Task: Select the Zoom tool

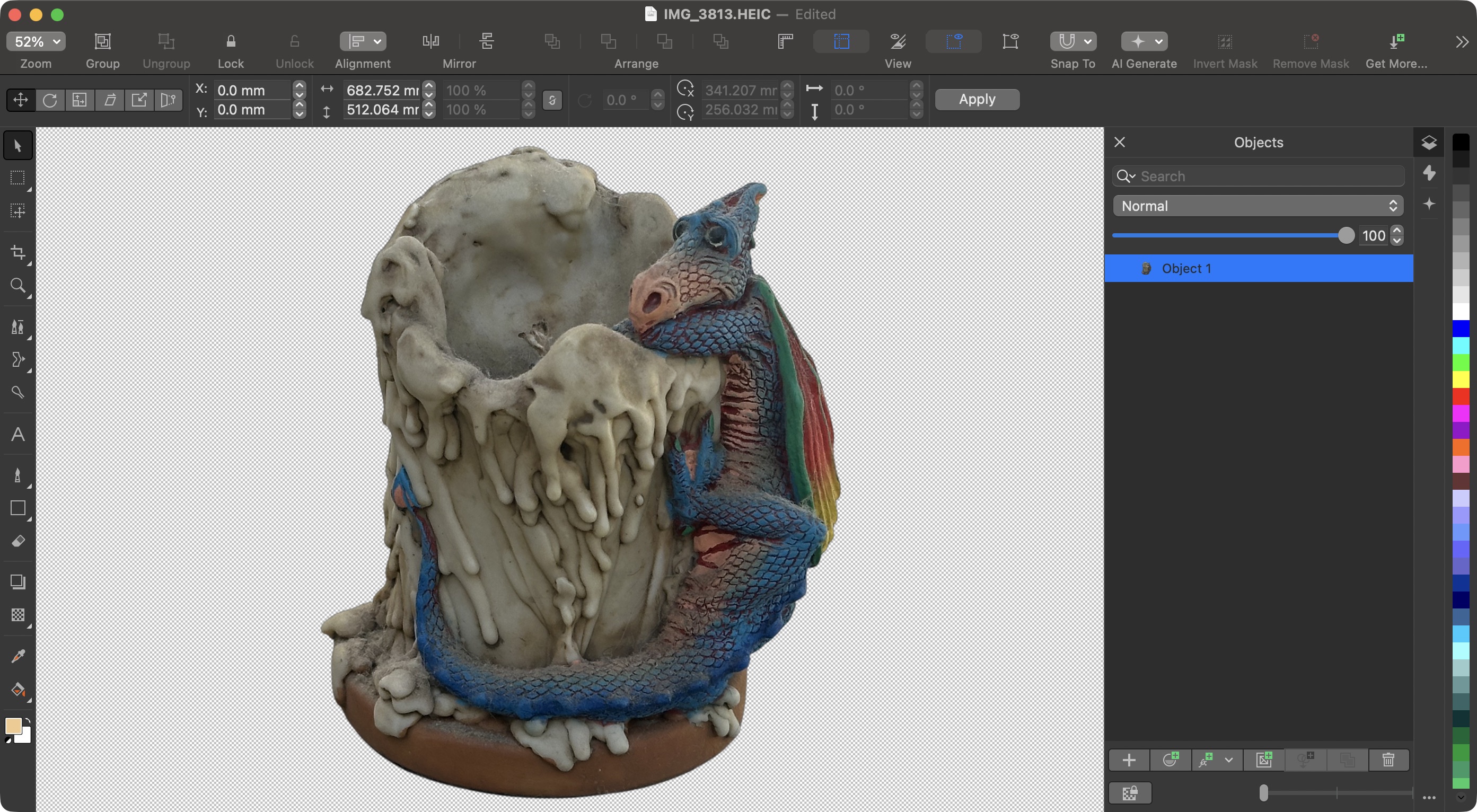Action: coord(18,285)
